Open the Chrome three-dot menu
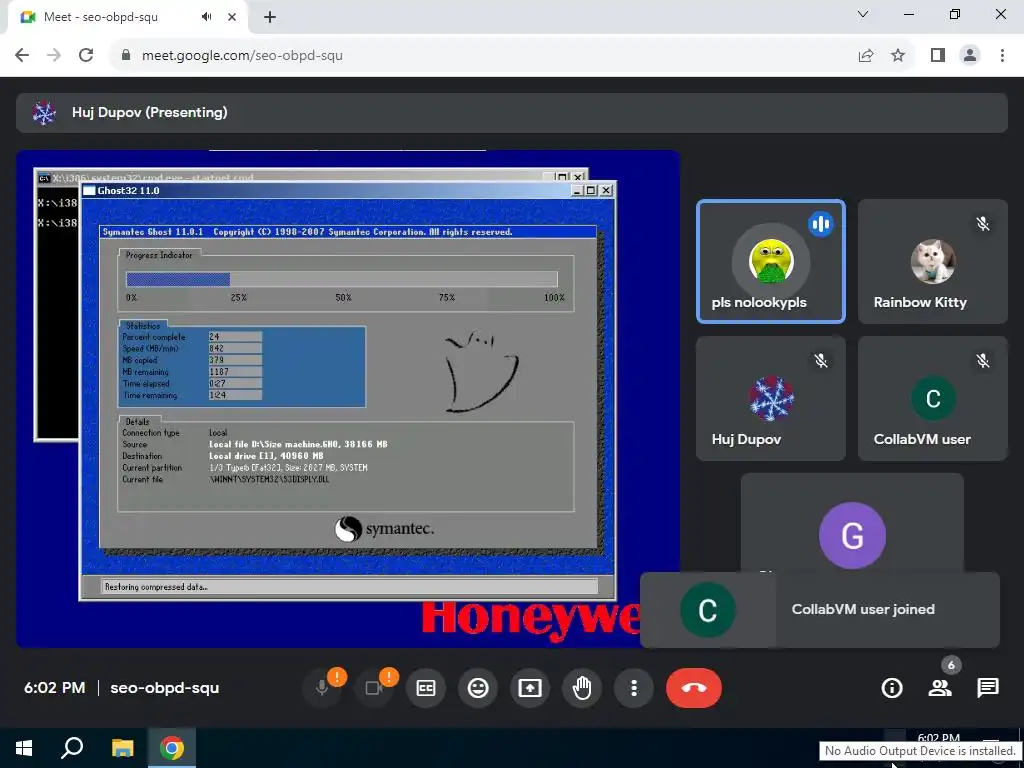Viewport: 1024px width, 768px height. point(1002,56)
